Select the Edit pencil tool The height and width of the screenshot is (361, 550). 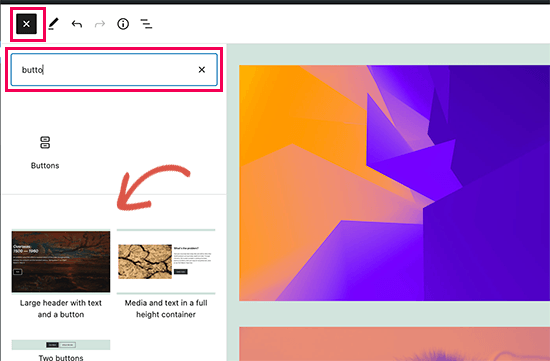53,24
